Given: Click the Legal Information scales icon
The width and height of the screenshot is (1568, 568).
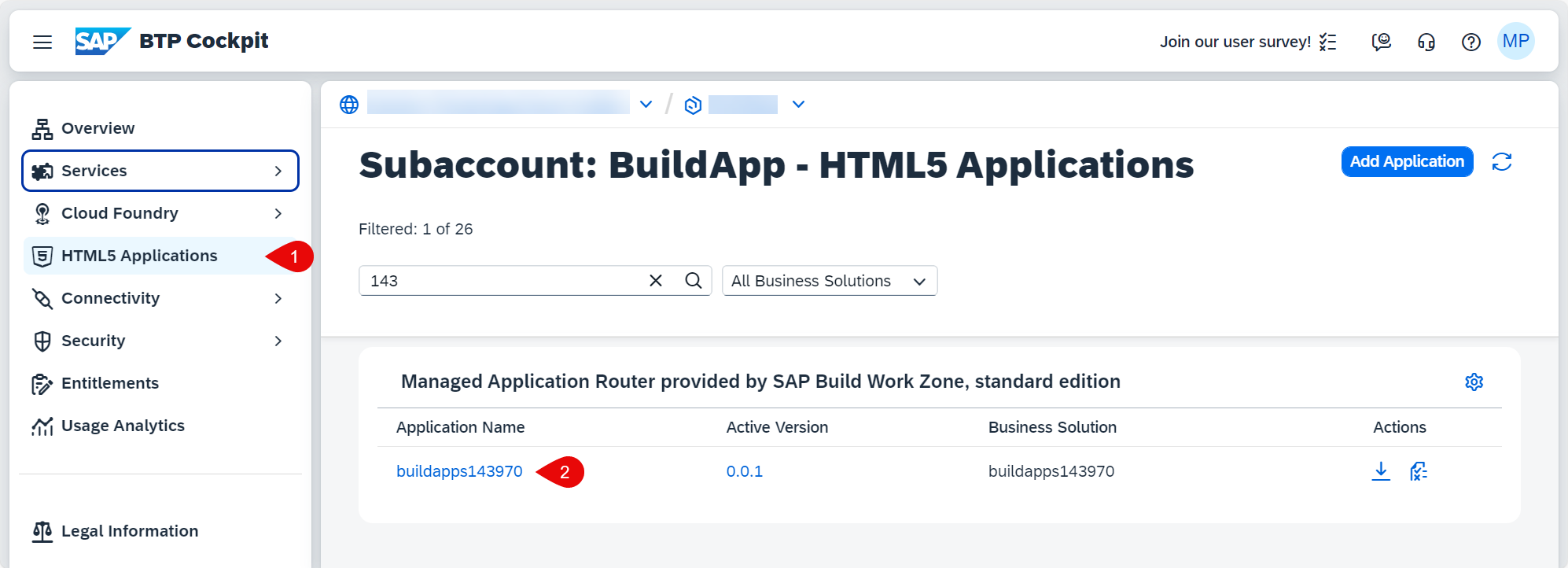Looking at the screenshot, I should tap(42, 531).
